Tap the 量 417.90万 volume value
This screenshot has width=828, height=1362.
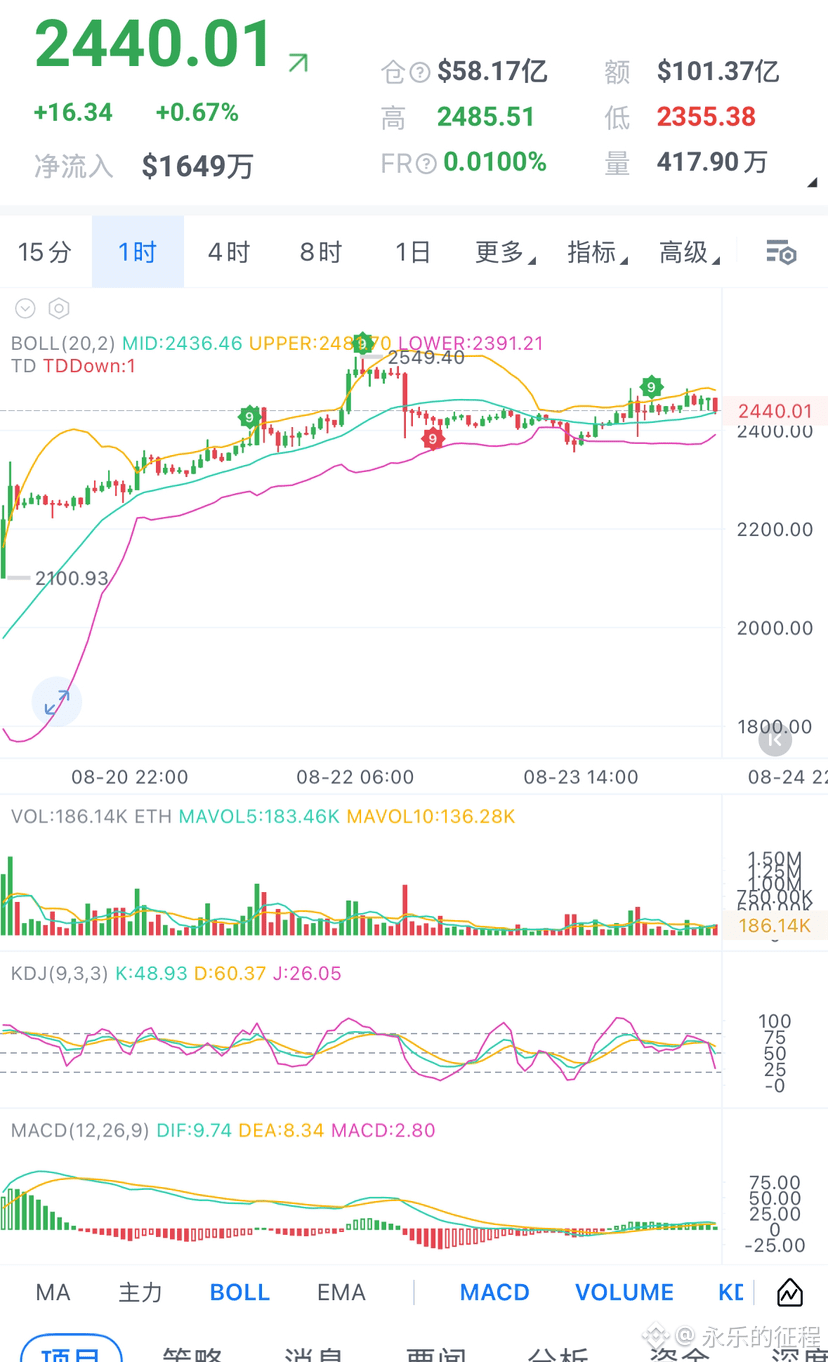[713, 162]
